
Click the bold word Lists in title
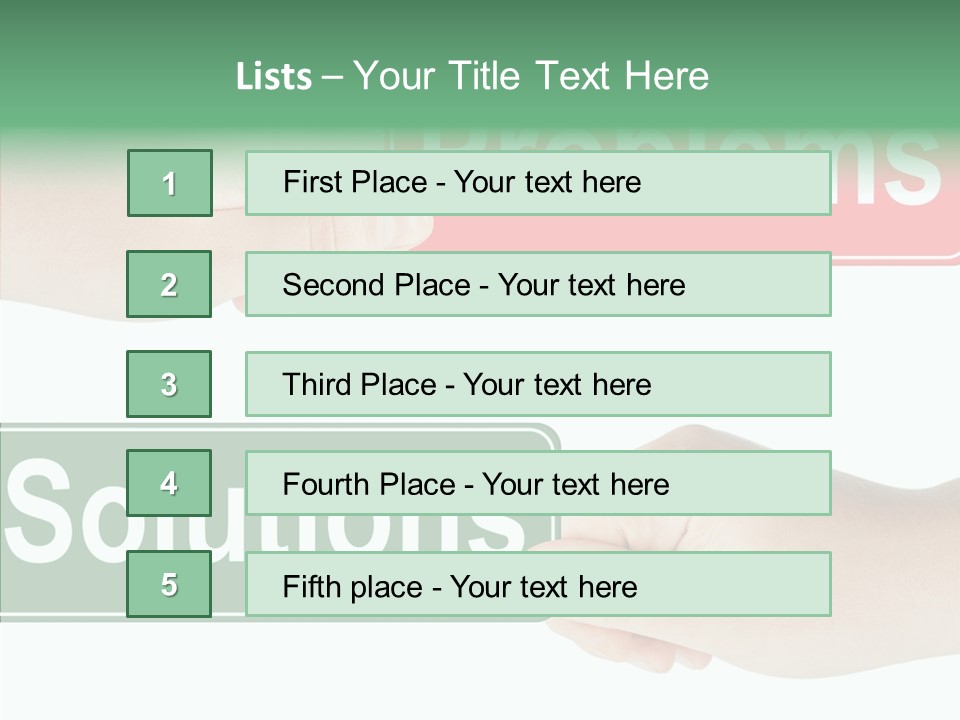coord(274,76)
